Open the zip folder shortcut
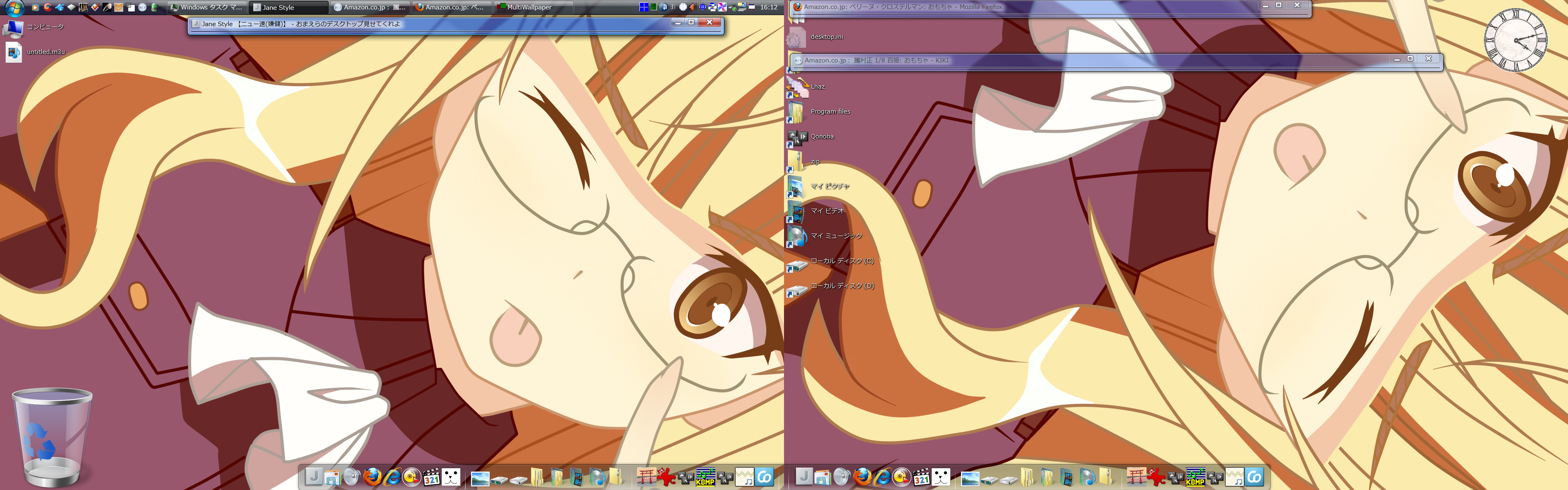Viewport: 1568px width, 490px height. (804, 161)
